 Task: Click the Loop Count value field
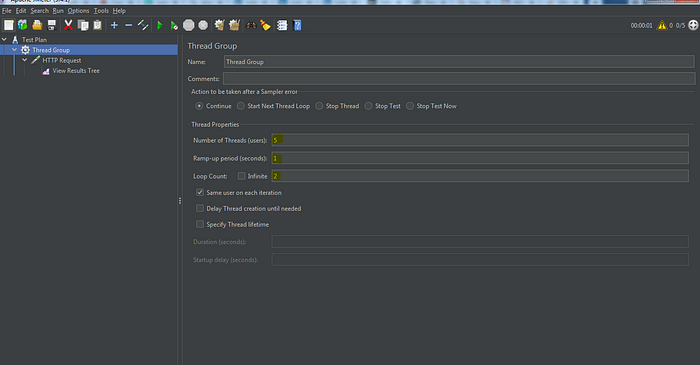480,176
